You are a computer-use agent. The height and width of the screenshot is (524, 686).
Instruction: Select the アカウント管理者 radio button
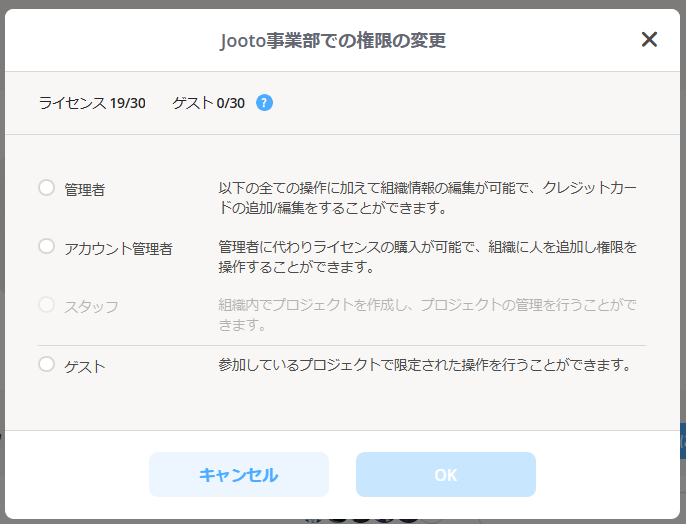click(x=46, y=246)
